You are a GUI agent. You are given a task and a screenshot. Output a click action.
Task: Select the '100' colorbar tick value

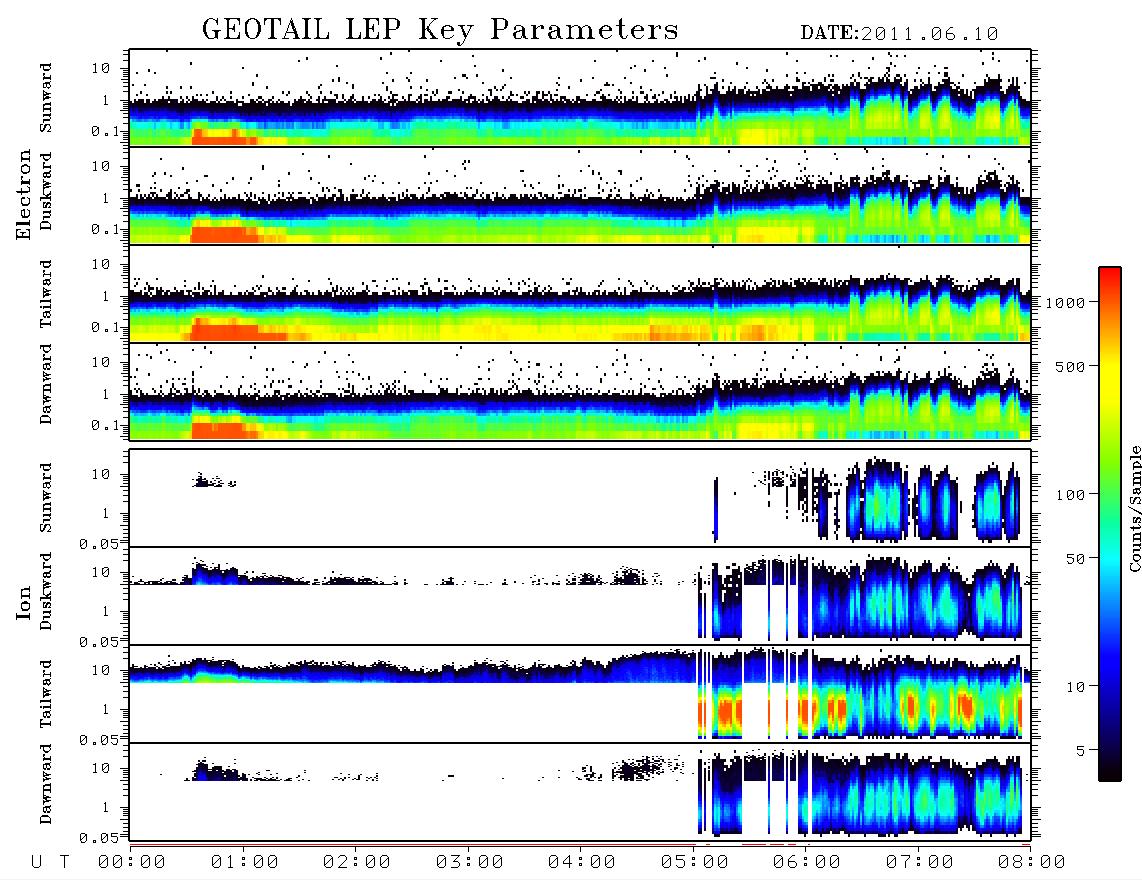point(1071,495)
